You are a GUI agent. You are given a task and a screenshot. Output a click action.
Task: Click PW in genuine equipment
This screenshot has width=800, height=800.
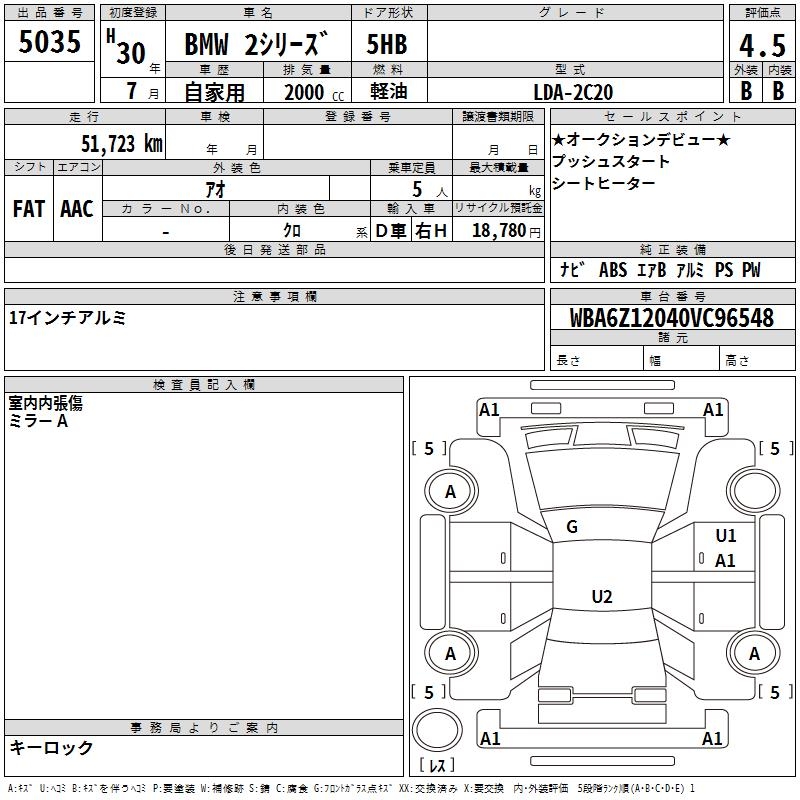click(751, 270)
